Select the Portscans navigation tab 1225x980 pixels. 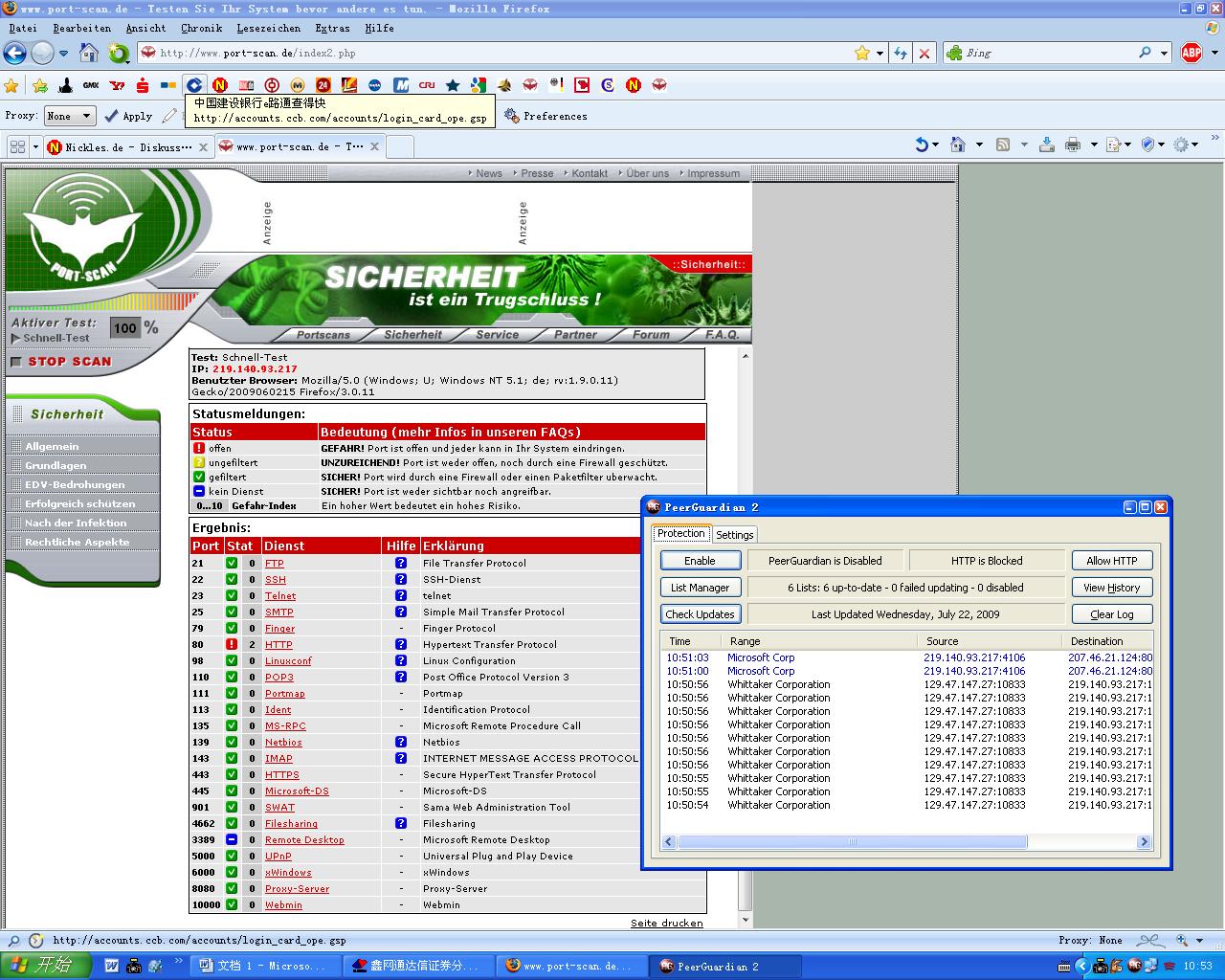(323, 335)
